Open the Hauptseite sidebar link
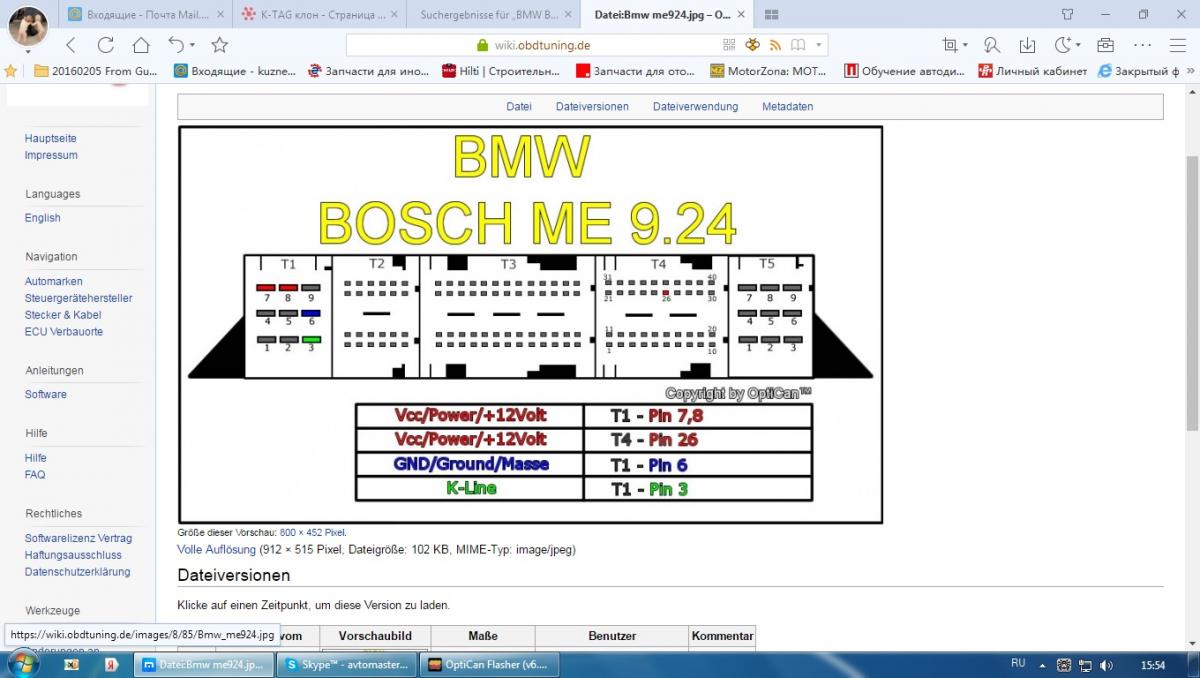Image resolution: width=1200 pixels, height=678 pixels. [51, 138]
